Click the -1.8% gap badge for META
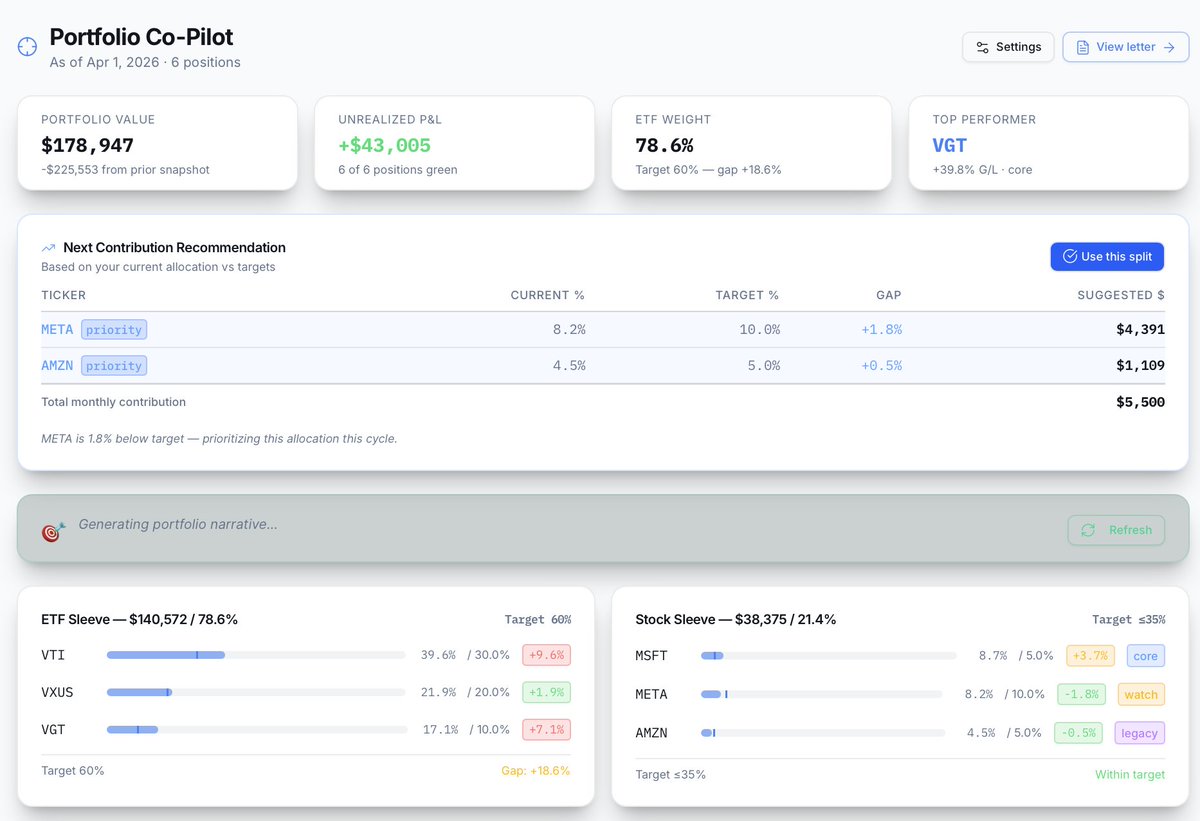Image resolution: width=1200 pixels, height=821 pixels. click(x=1081, y=694)
